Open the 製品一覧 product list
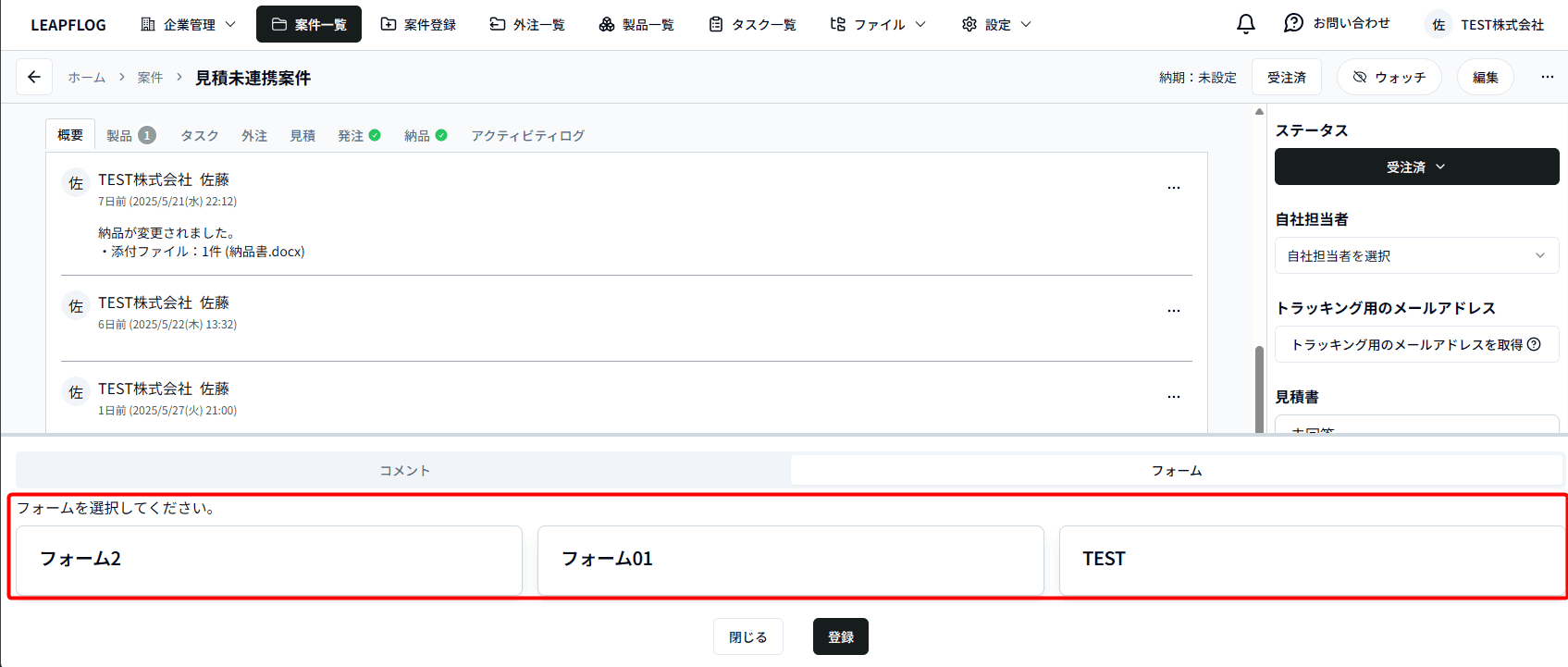 (636, 25)
